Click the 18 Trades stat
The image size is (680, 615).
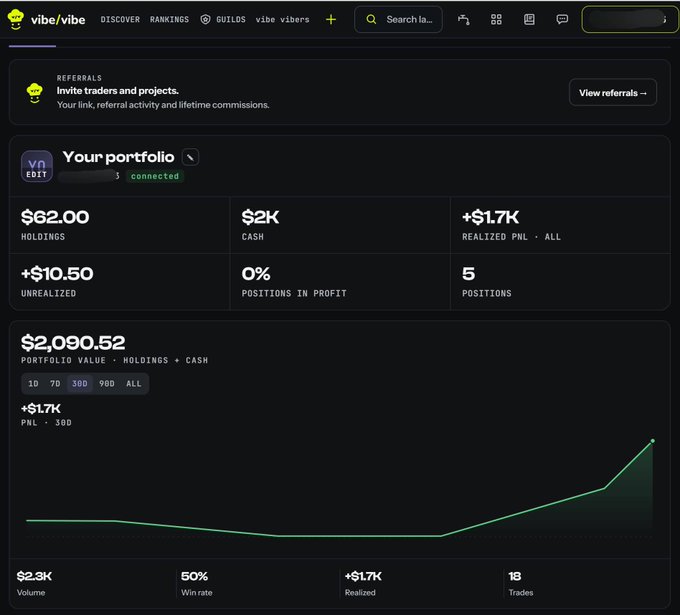[x=515, y=576]
